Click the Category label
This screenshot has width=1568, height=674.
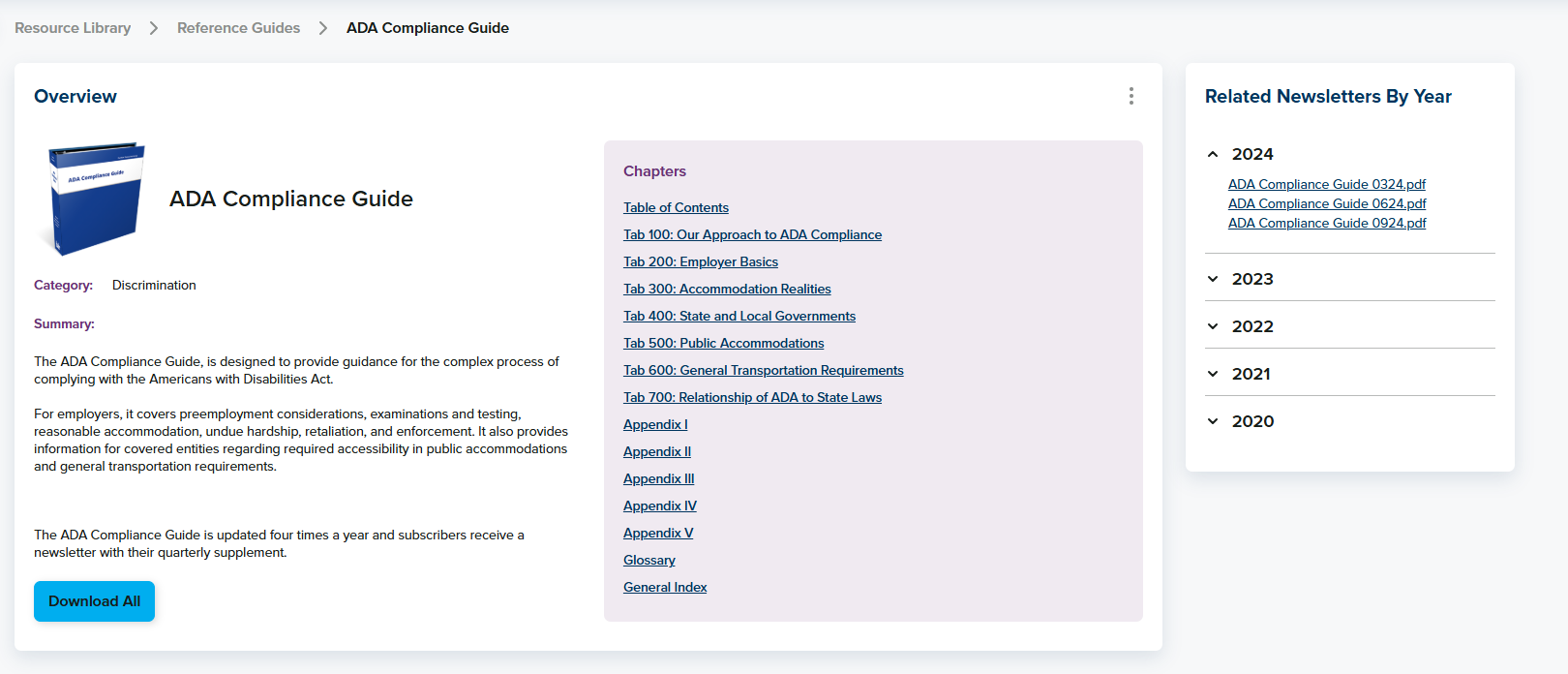(x=64, y=285)
